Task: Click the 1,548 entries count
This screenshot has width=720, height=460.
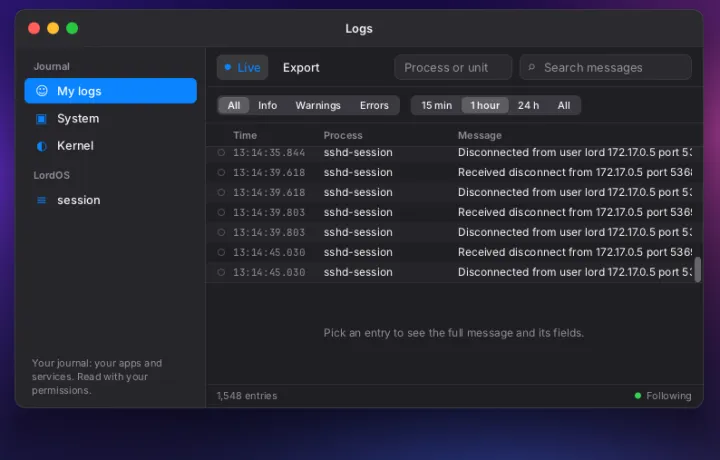Action: coord(247,396)
